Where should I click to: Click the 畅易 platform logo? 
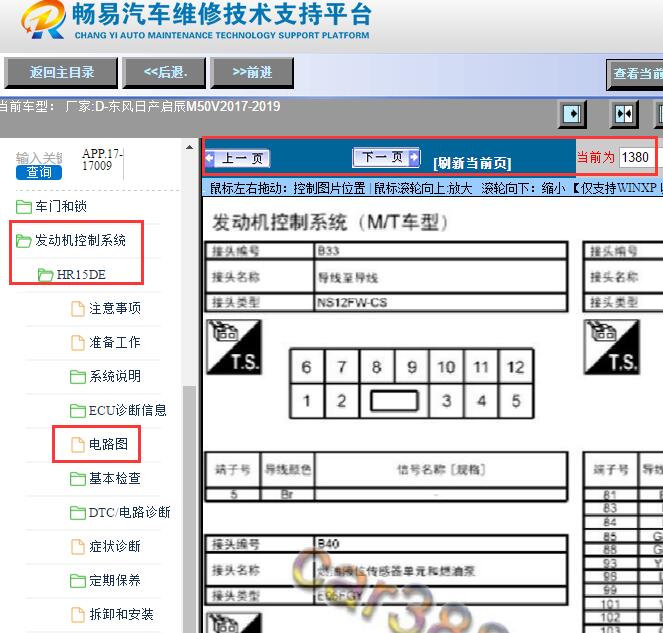(x=44, y=19)
